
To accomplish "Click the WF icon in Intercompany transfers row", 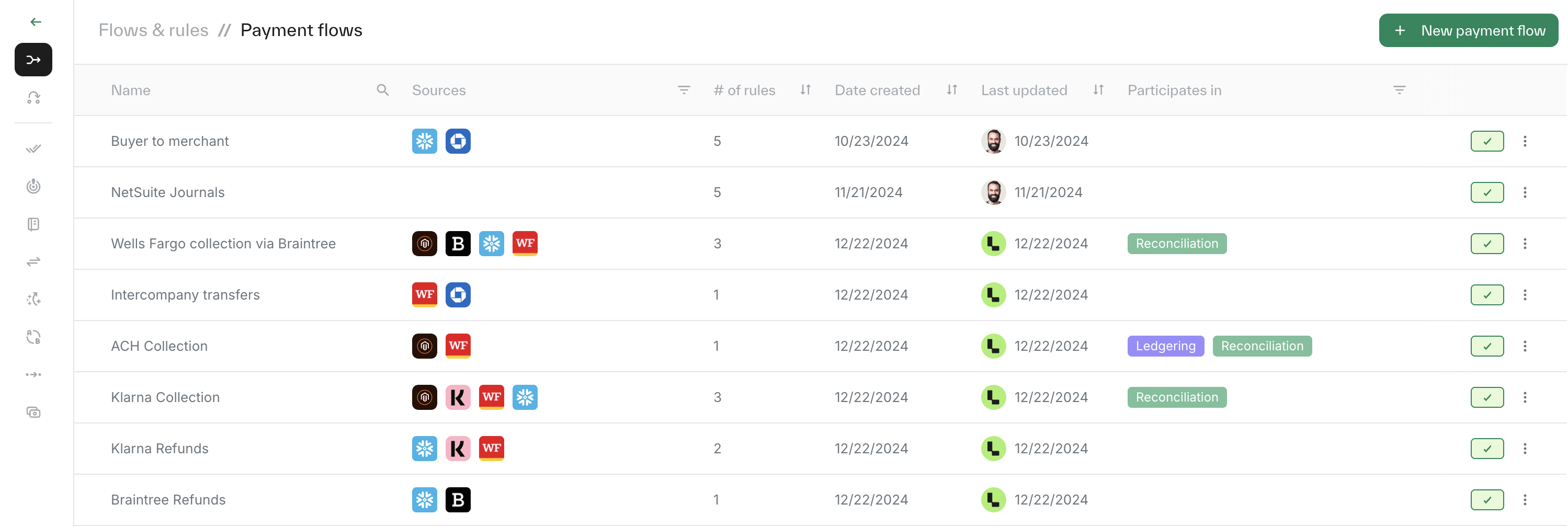I will (x=424, y=294).
